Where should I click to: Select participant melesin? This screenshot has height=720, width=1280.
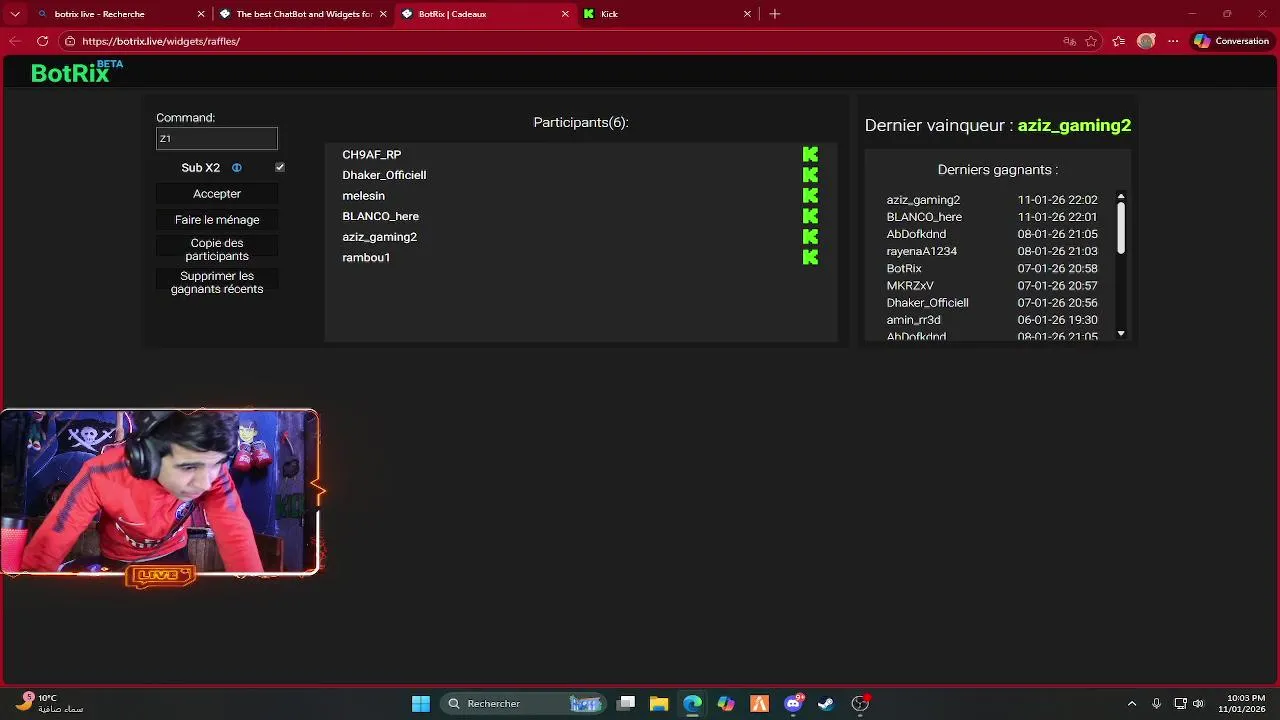pyautogui.click(x=363, y=196)
